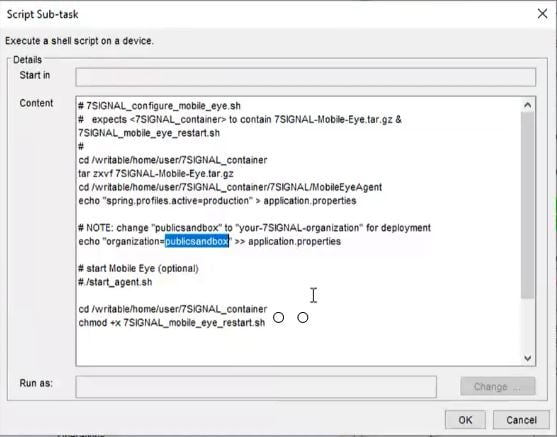Click the 'cd .../7SIGNAL/MobileEyeAgent' line
The image size is (557, 437).
pyautogui.click(x=230, y=187)
